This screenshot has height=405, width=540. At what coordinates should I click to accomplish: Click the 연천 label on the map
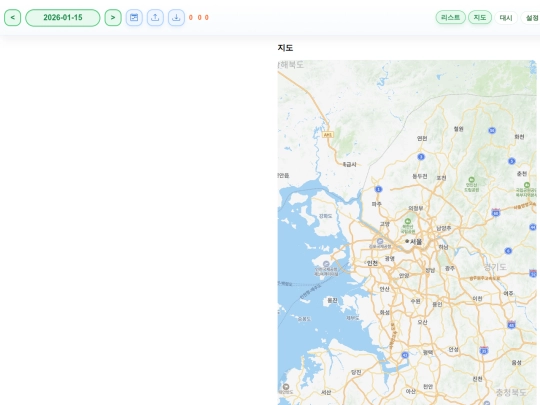[422, 138]
